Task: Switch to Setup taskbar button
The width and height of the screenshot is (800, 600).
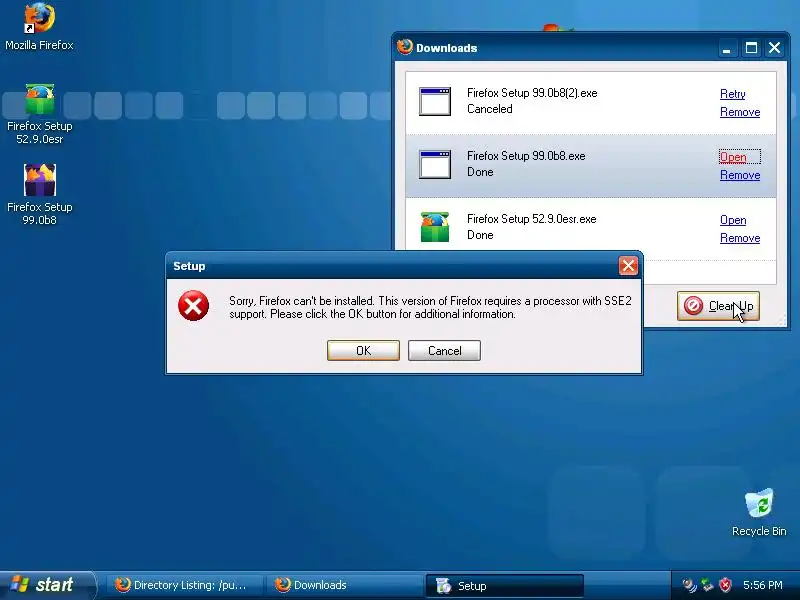Action: click(x=504, y=586)
